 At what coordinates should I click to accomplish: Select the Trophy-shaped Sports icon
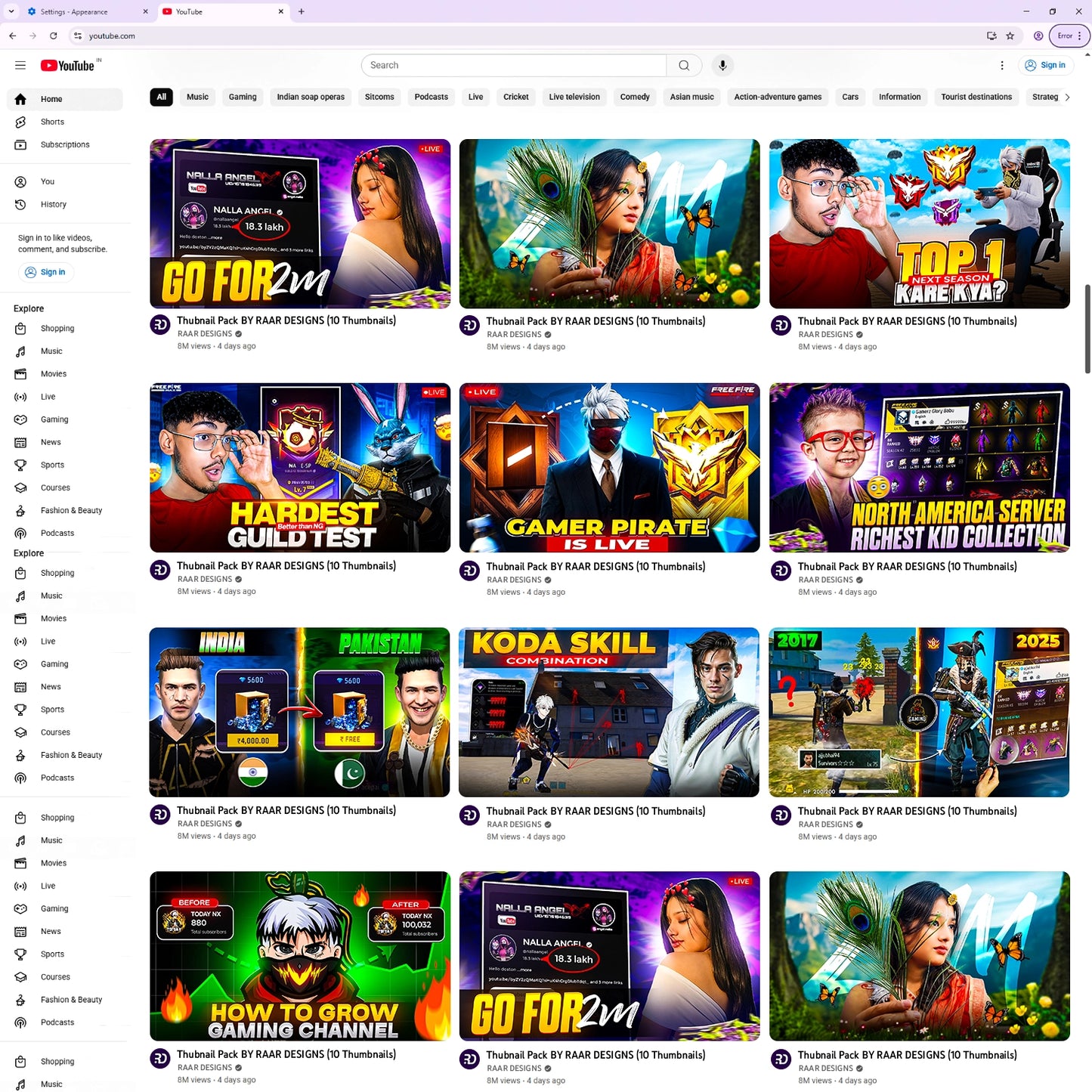pyautogui.click(x=20, y=465)
